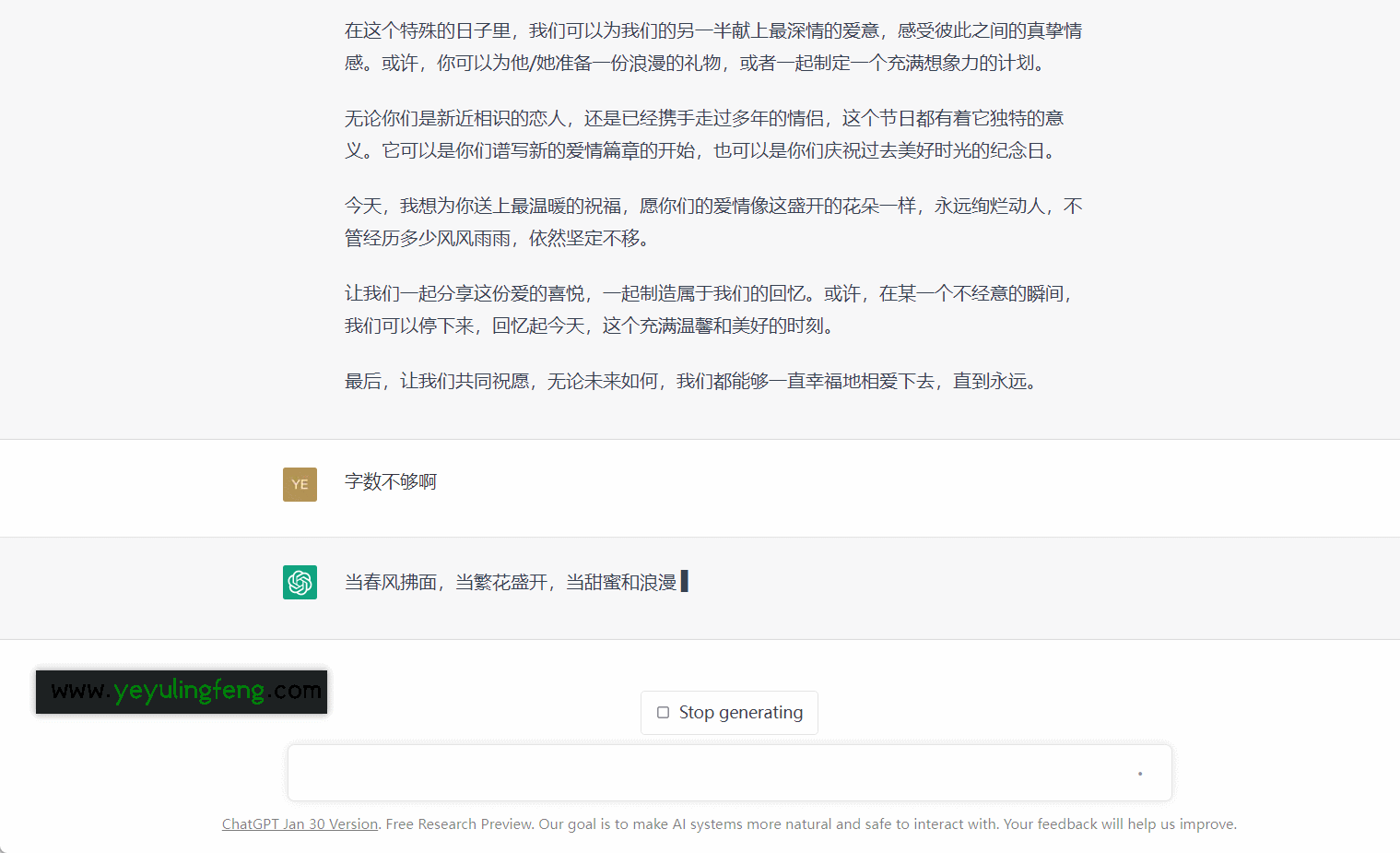The image size is (1400, 853).
Task: Open the ChatGPT Jan 30 Version link
Action: point(300,824)
